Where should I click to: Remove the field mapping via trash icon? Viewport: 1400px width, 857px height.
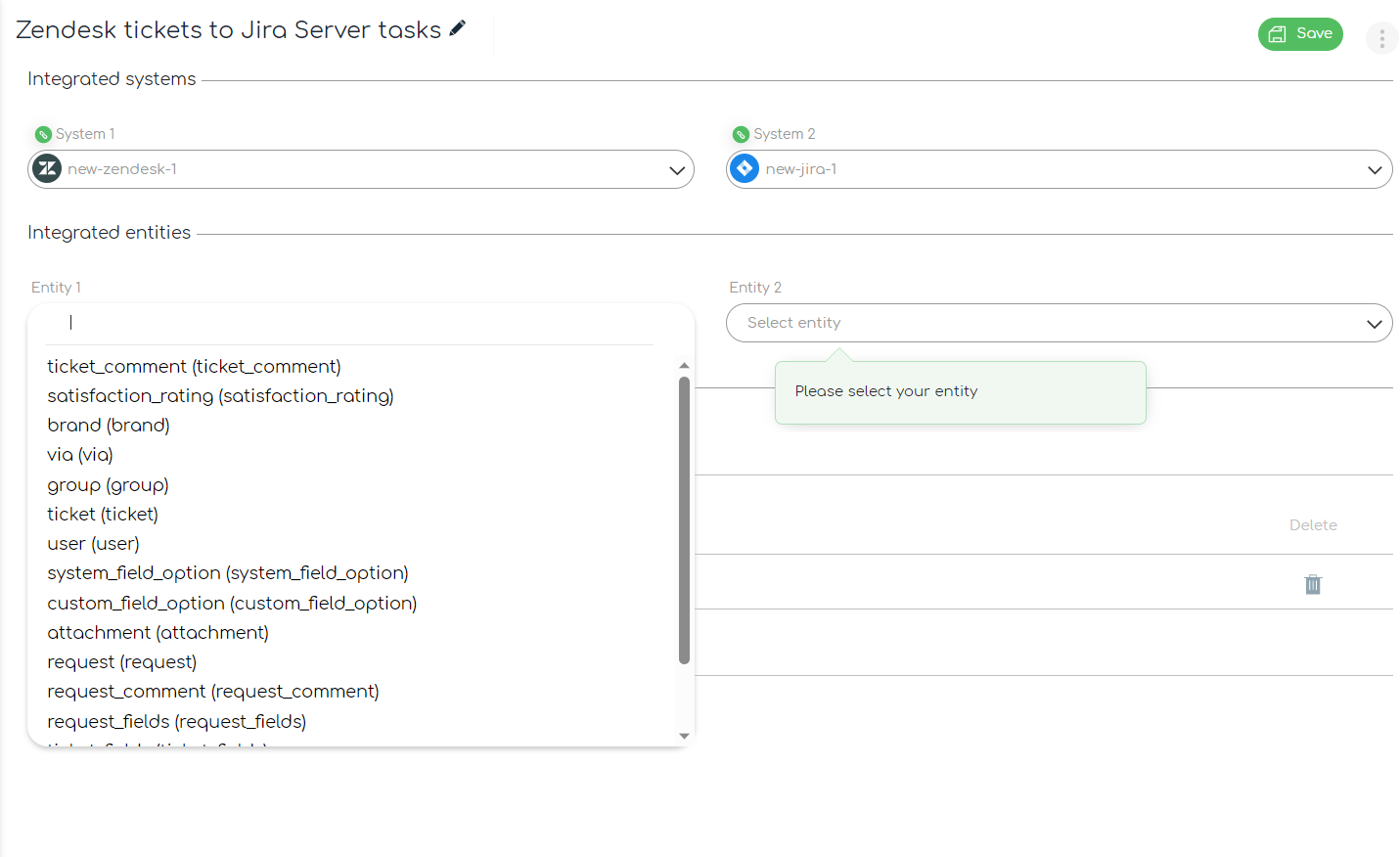pos(1313,584)
